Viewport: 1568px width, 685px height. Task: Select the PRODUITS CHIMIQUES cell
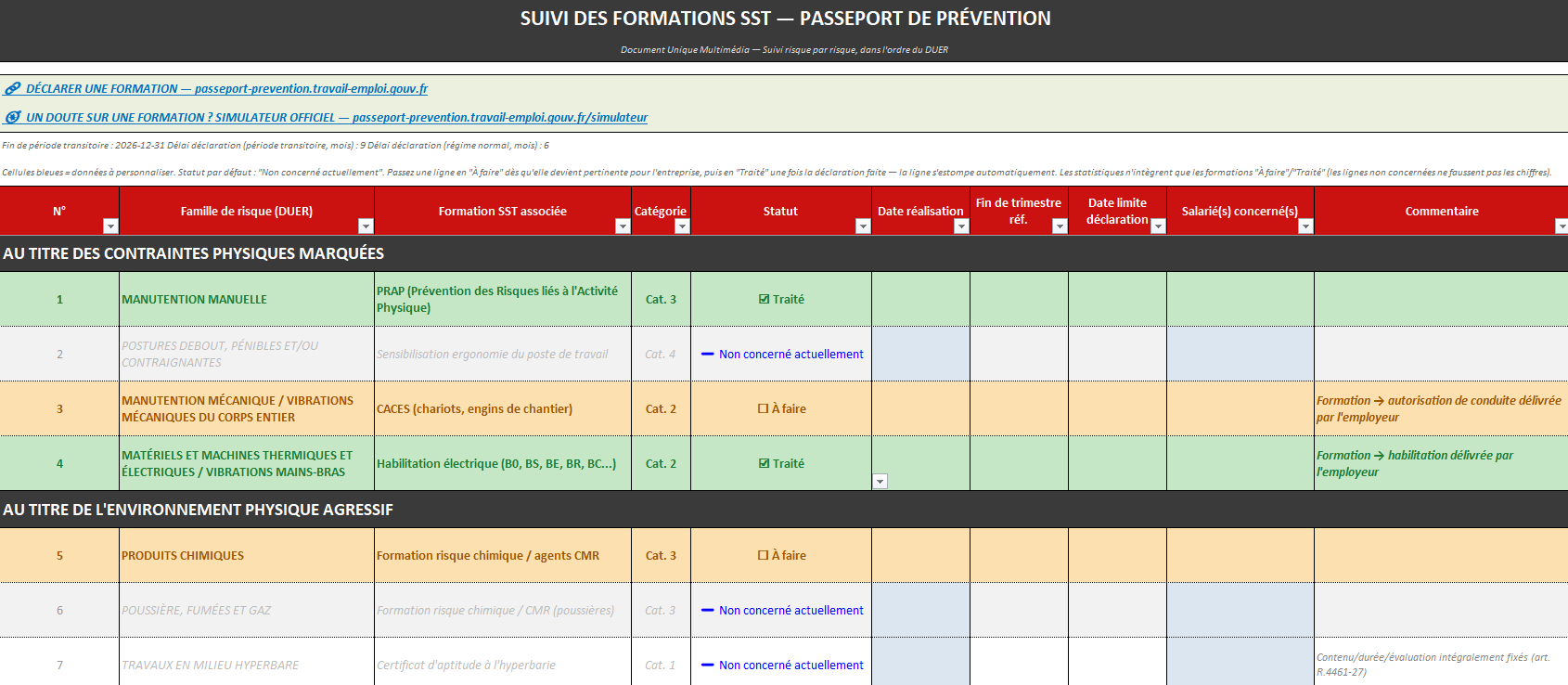[247, 555]
